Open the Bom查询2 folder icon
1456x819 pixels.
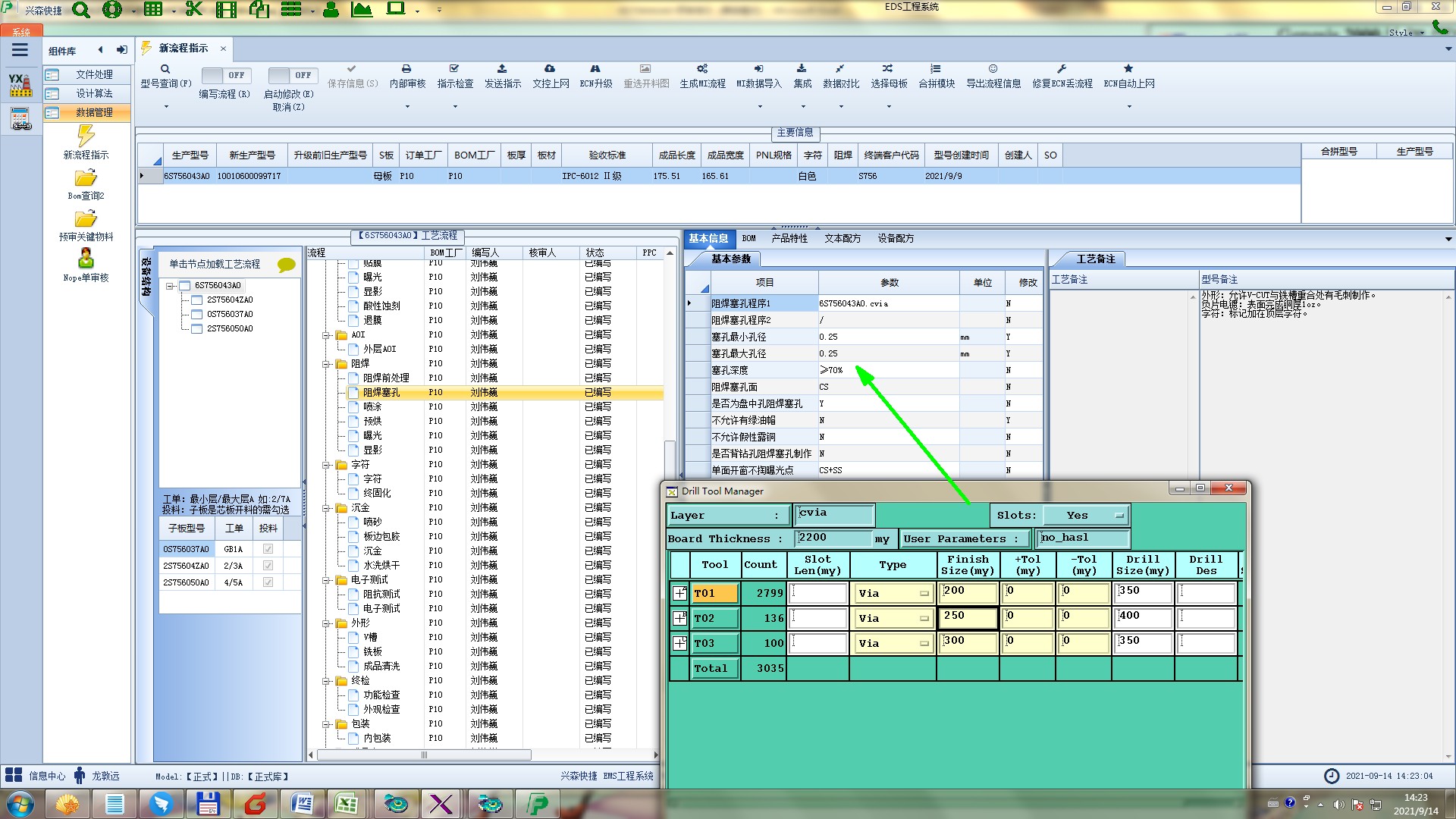86,178
